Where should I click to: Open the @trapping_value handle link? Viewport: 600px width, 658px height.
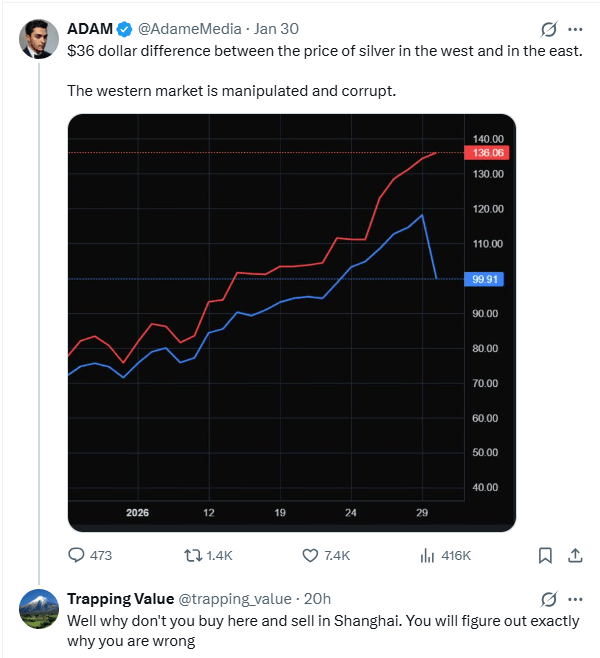(x=227, y=599)
